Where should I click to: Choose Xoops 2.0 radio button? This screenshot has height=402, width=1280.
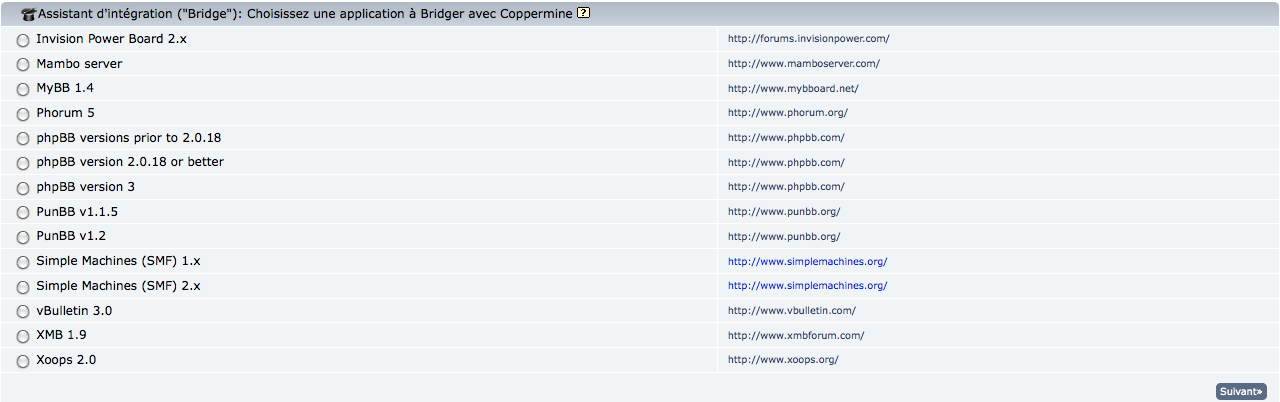pyautogui.click(x=23, y=360)
